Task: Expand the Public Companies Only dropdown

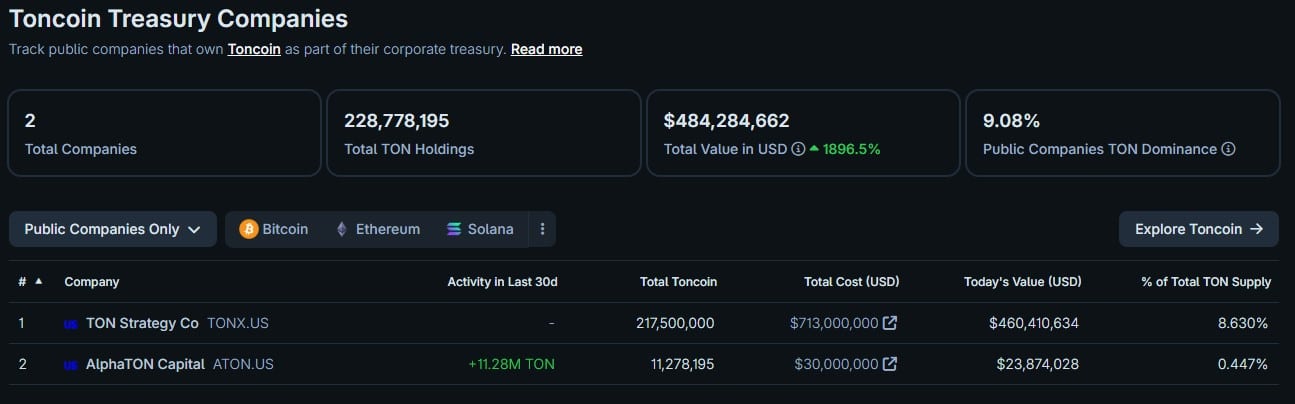Action: coord(113,229)
